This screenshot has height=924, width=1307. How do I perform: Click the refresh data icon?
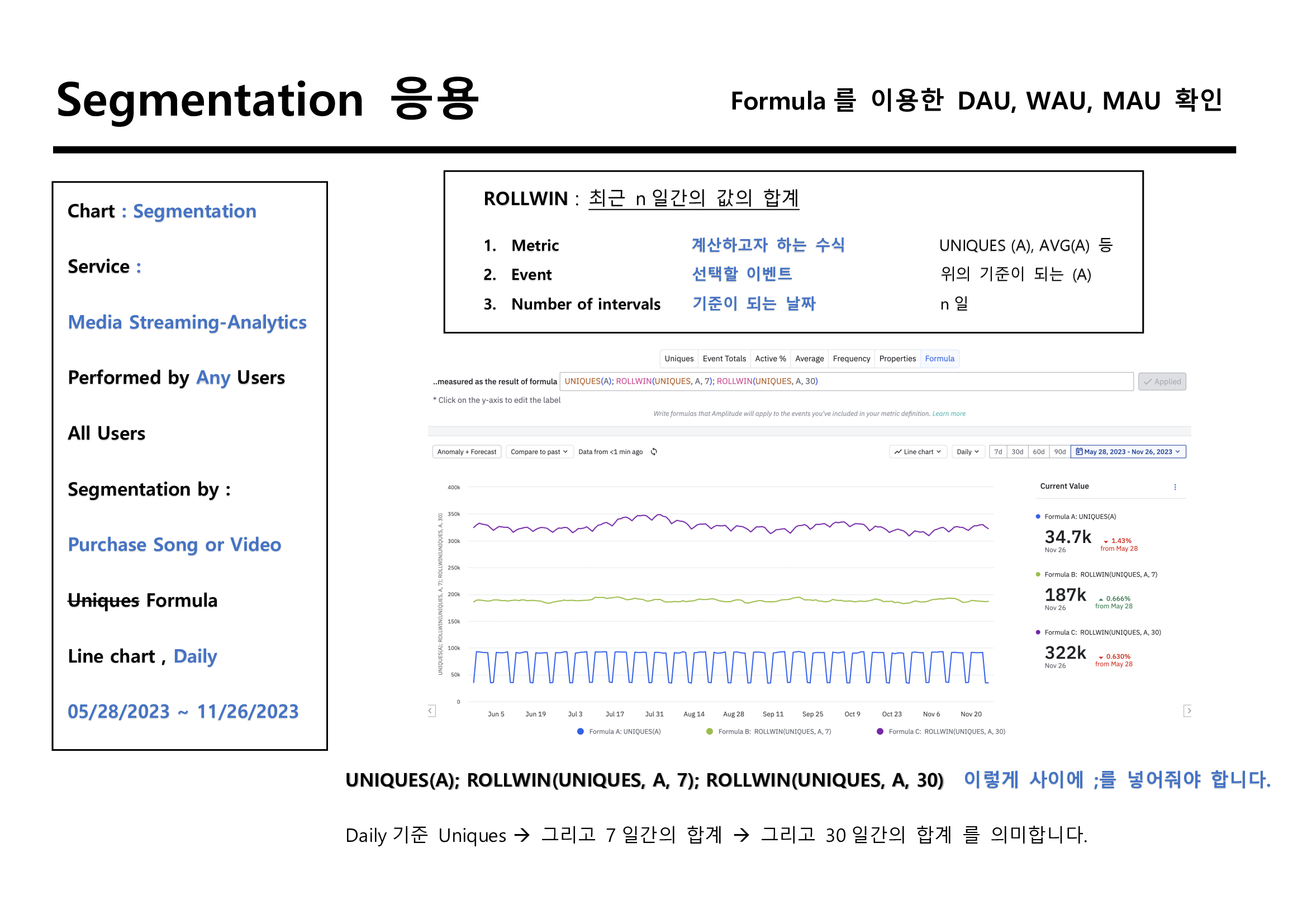pyautogui.click(x=654, y=452)
